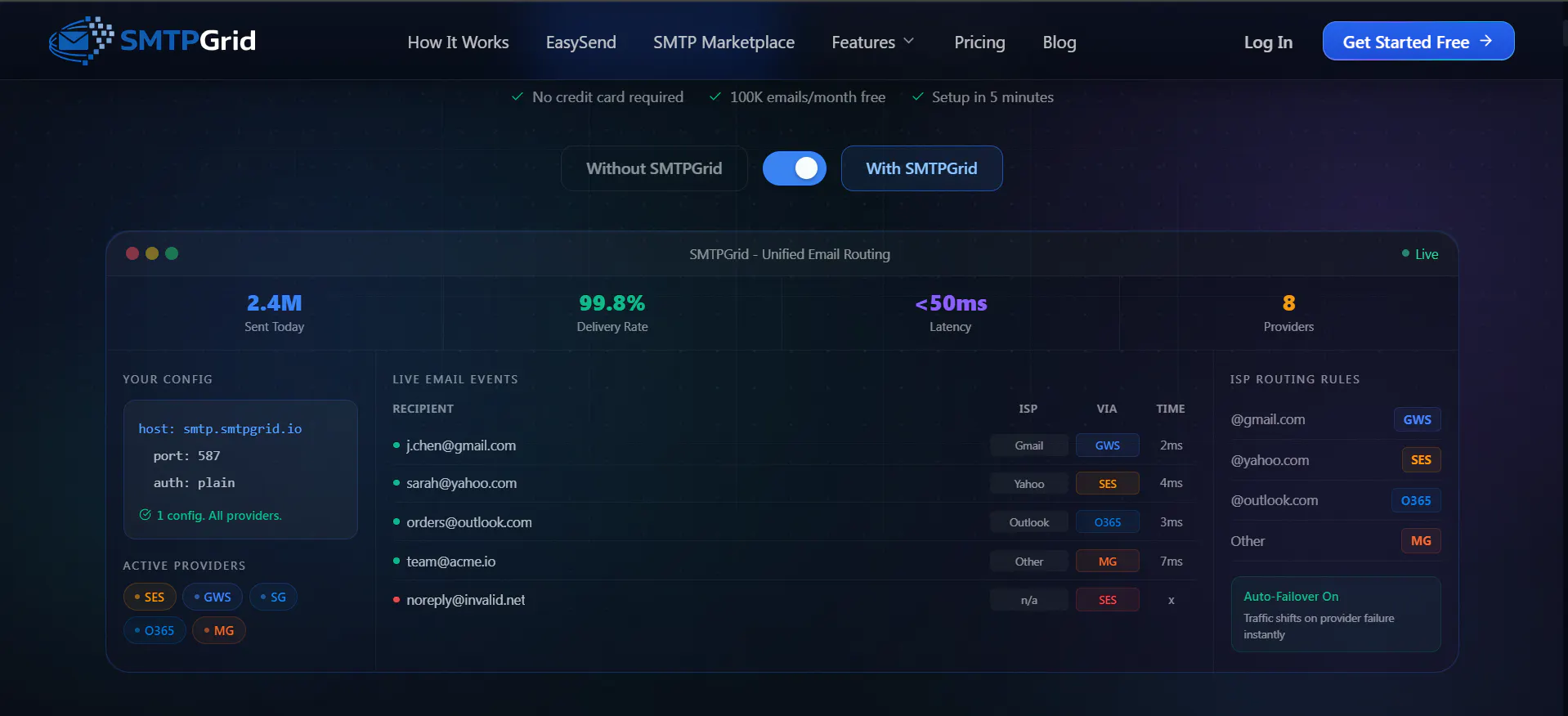Click the SES badge for the @yahoo.com rule
This screenshot has height=716, width=1568.
coord(1421,459)
